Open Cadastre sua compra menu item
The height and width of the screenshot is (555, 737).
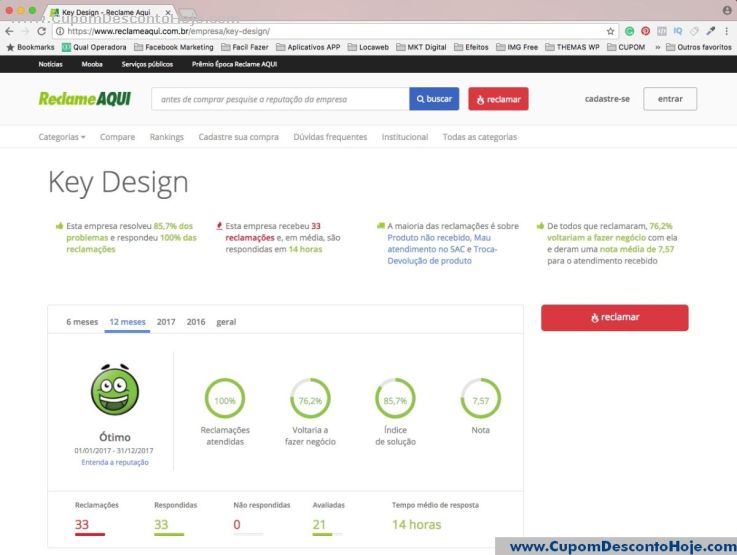tap(238, 137)
